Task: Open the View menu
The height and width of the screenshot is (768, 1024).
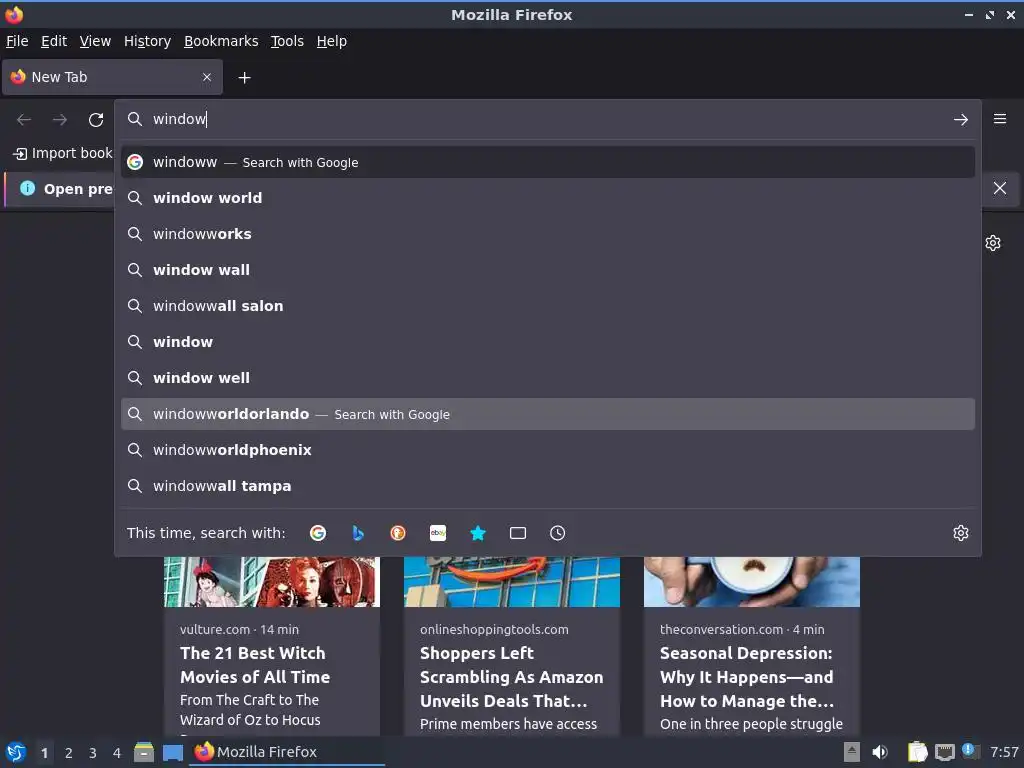Action: coord(95,41)
